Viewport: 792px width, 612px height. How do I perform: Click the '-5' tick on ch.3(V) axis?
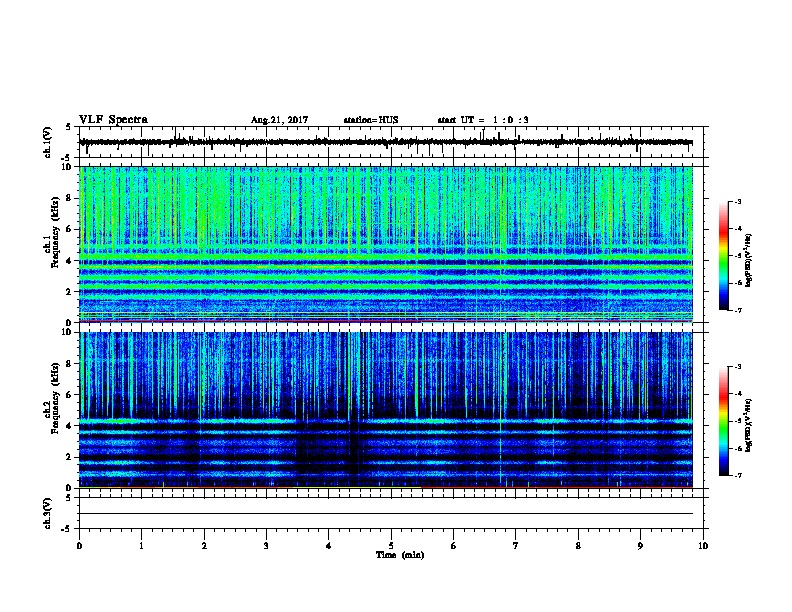(67, 529)
